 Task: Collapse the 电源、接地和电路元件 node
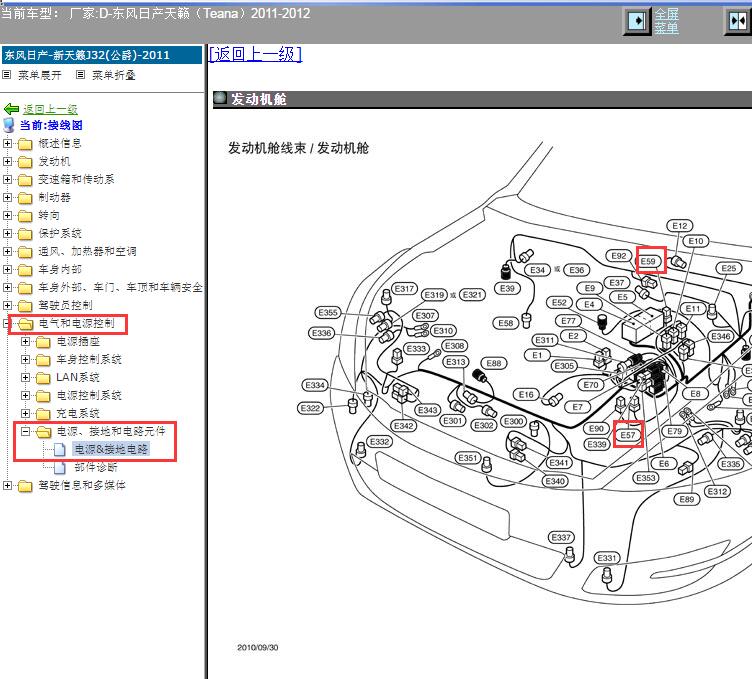point(25,431)
